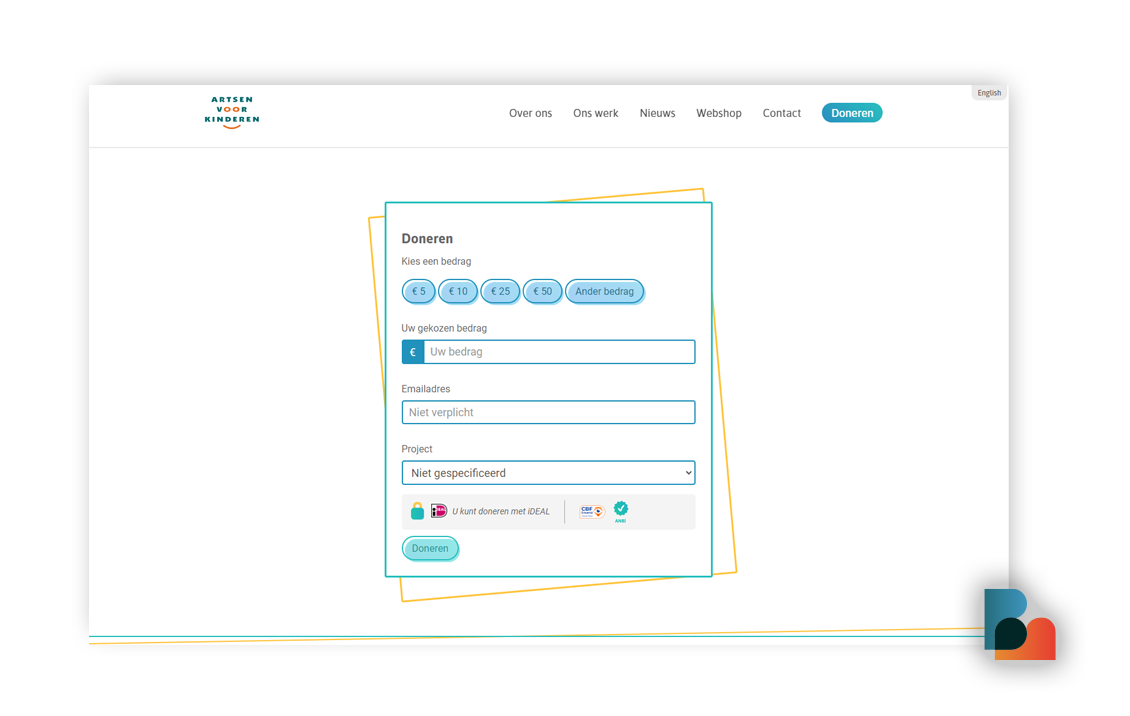Click the Uw gekozen bedrag label
The image size is (1130, 716).
click(444, 328)
